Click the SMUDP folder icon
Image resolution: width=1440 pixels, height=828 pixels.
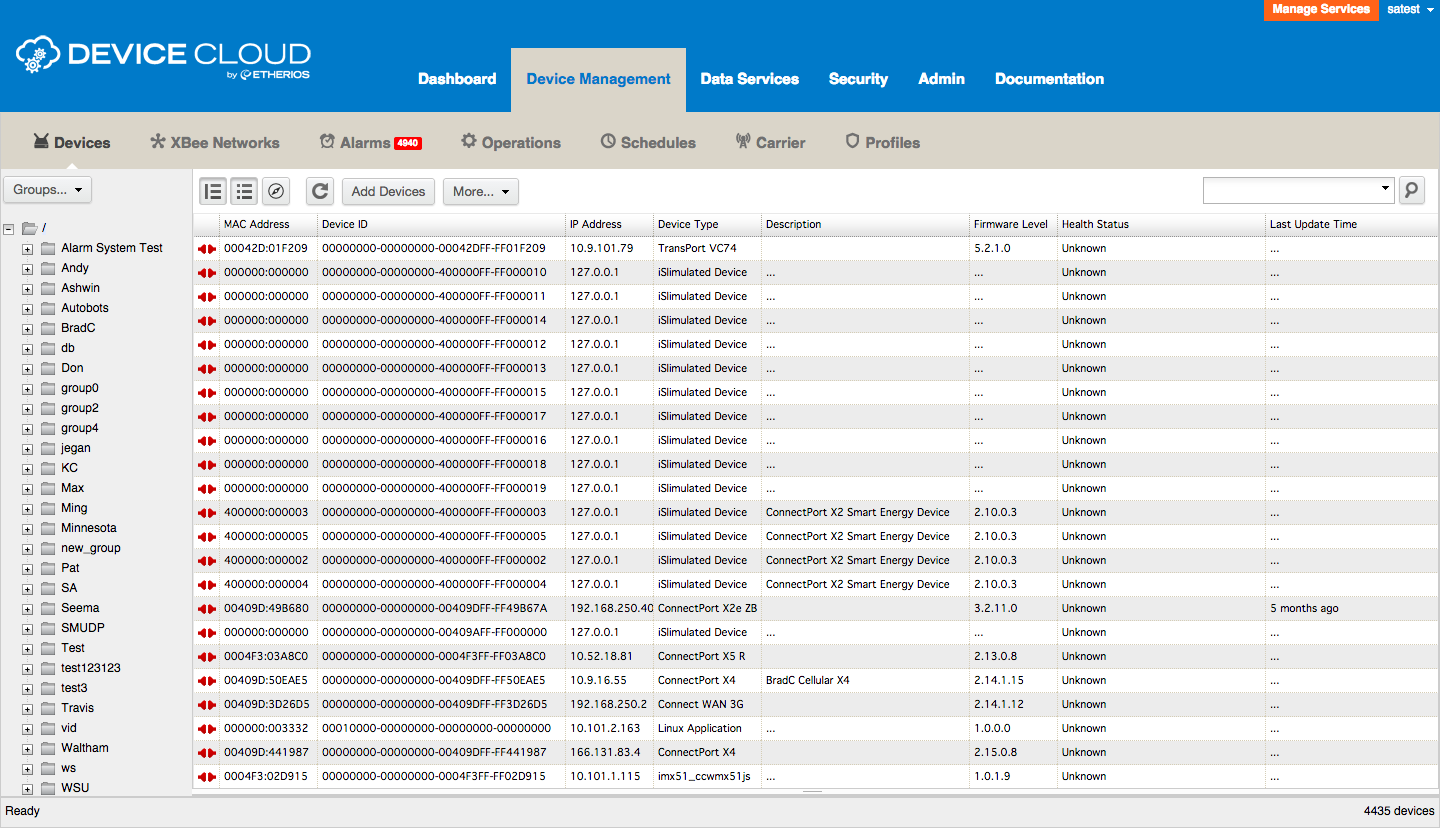48,628
